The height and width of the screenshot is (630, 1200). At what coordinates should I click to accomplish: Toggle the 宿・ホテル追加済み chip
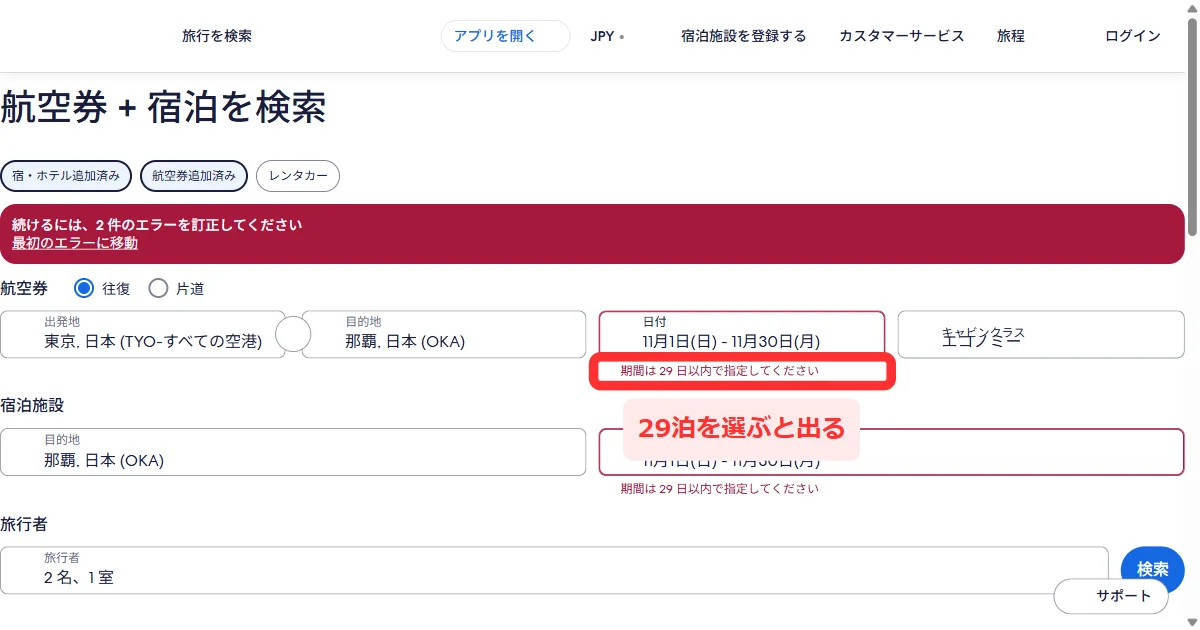click(x=66, y=176)
